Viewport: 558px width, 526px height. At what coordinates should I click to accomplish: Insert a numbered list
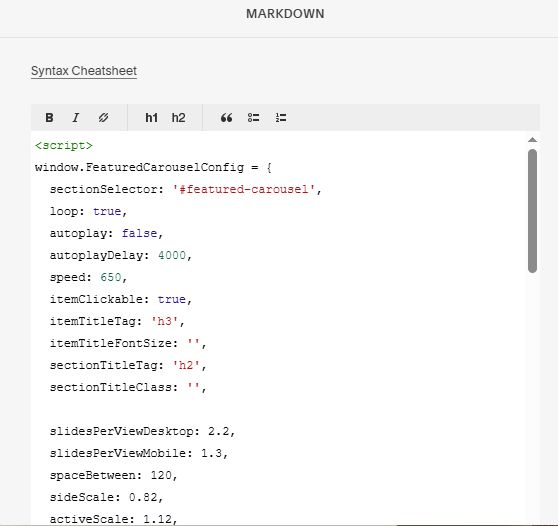coord(281,118)
